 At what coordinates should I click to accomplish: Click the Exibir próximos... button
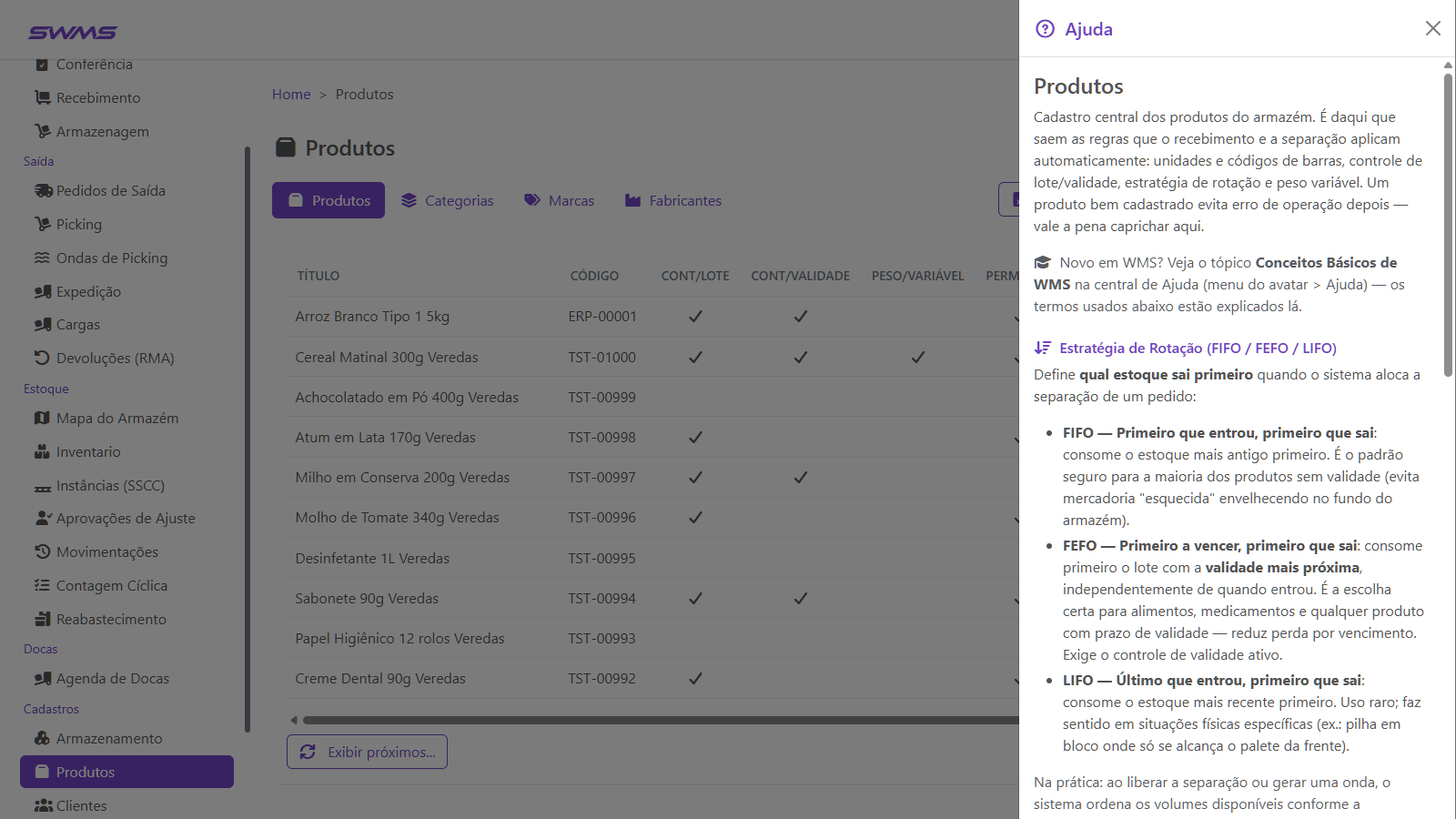coord(367,752)
